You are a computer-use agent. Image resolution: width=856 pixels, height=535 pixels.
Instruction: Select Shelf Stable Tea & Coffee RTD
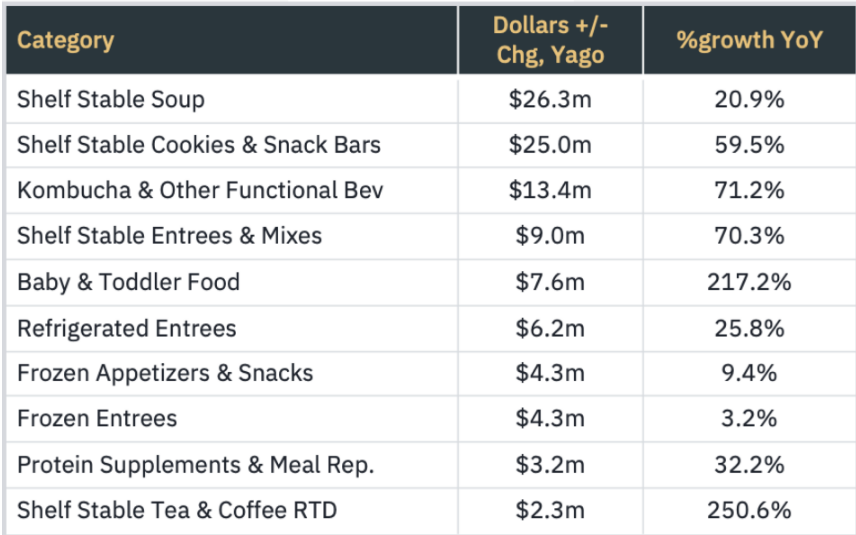point(177,510)
